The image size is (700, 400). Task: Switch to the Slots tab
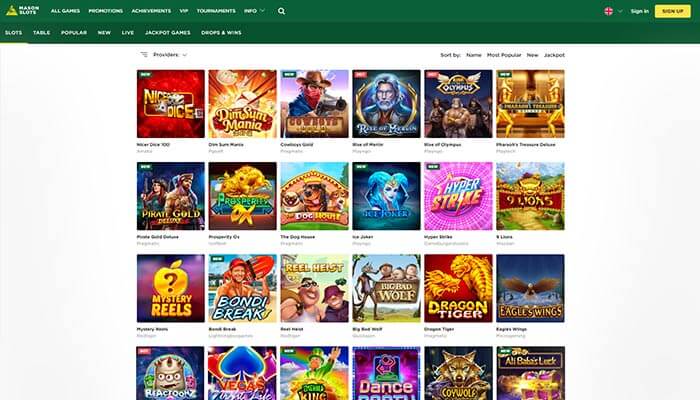(x=13, y=33)
